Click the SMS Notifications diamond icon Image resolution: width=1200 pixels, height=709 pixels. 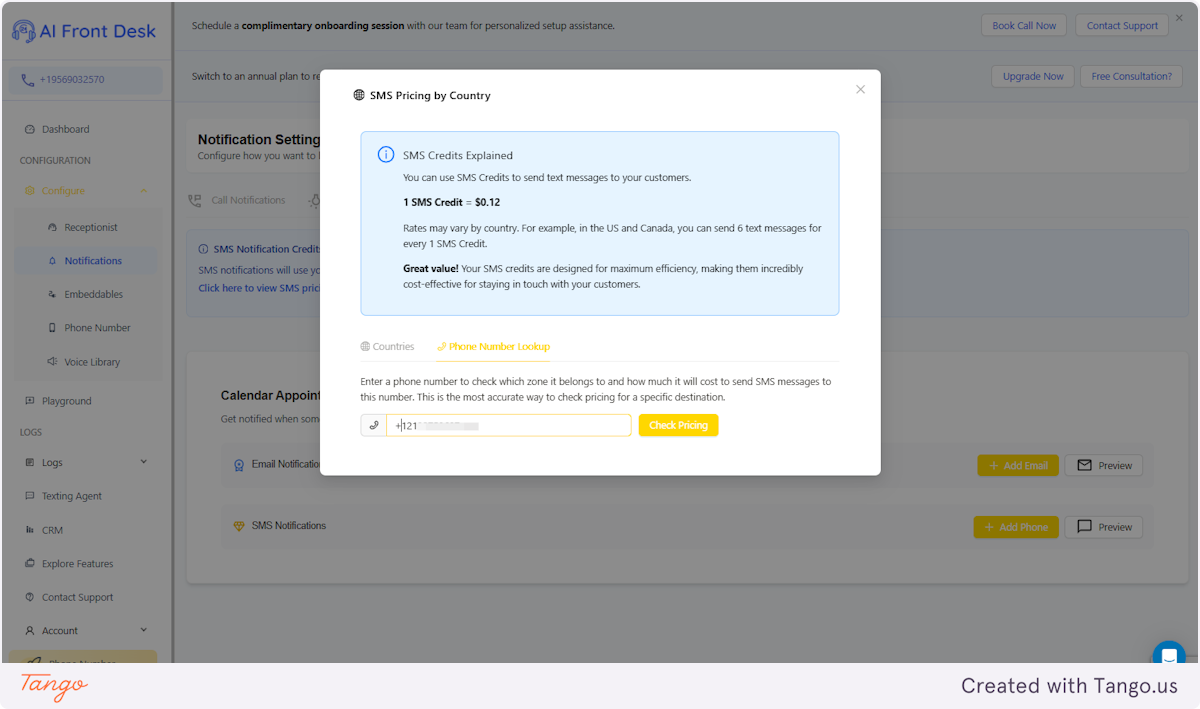239,526
